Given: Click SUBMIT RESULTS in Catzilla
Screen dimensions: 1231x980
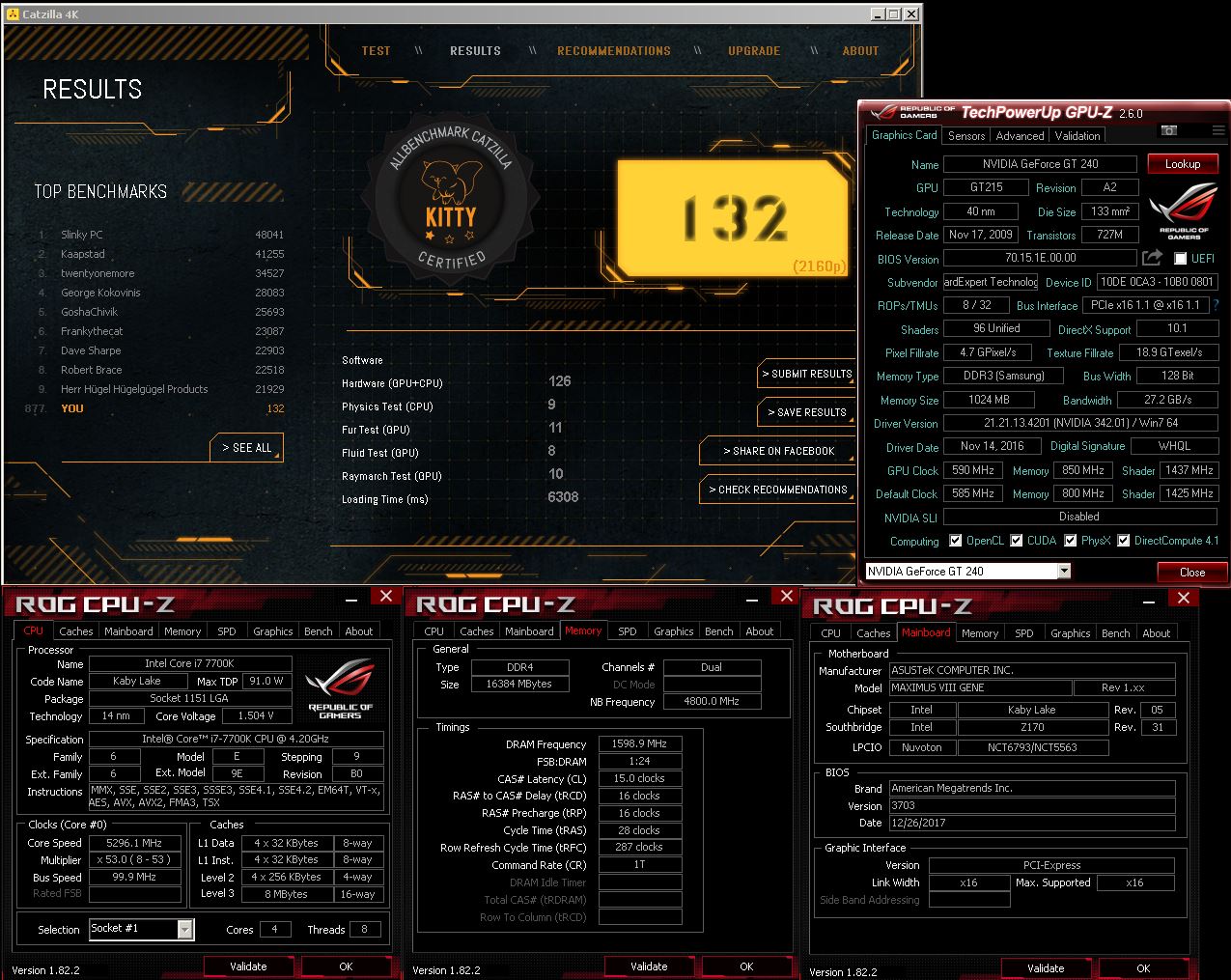Looking at the screenshot, I should [x=807, y=374].
